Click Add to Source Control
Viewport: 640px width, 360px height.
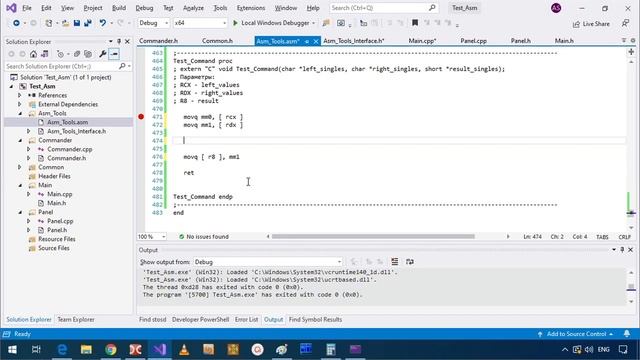576,334
